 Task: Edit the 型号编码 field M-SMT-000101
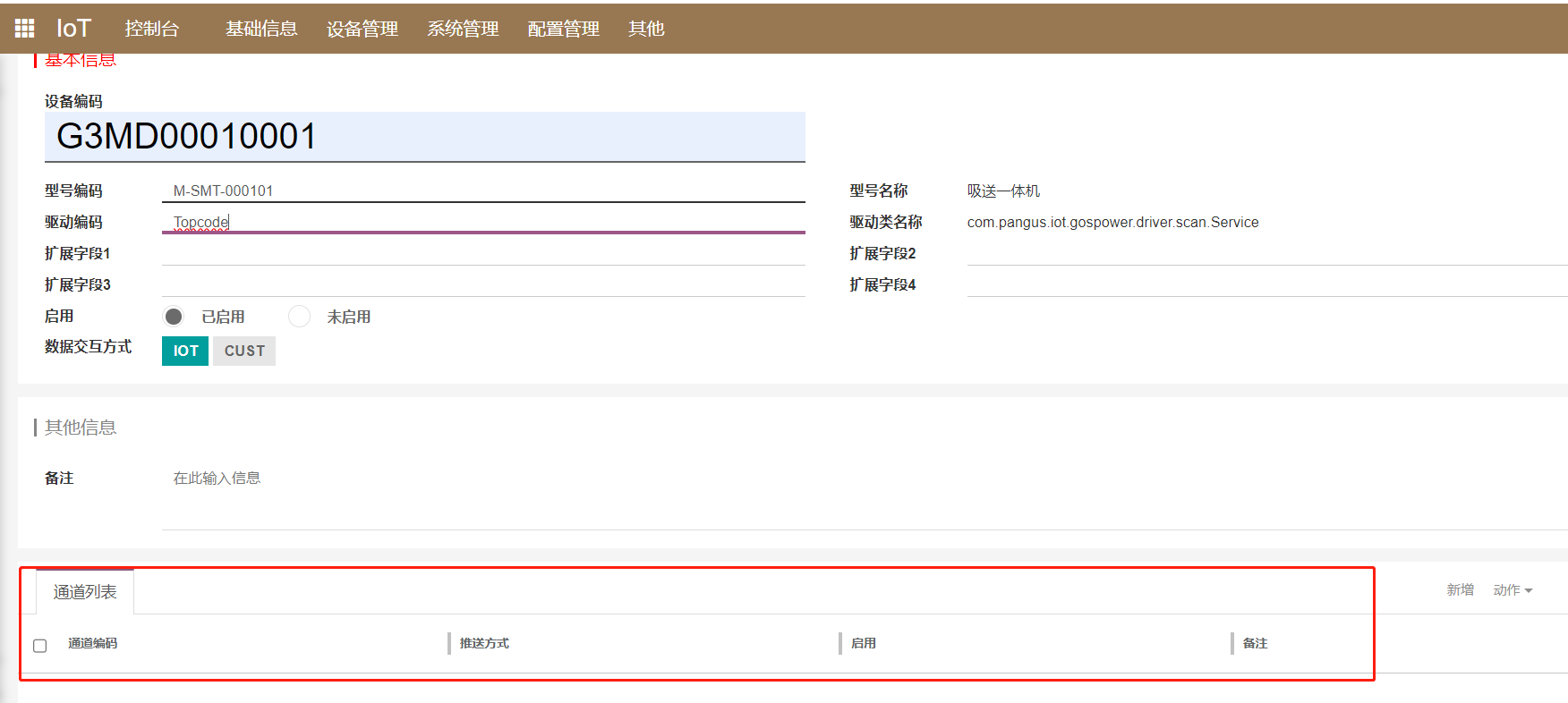tap(483, 191)
